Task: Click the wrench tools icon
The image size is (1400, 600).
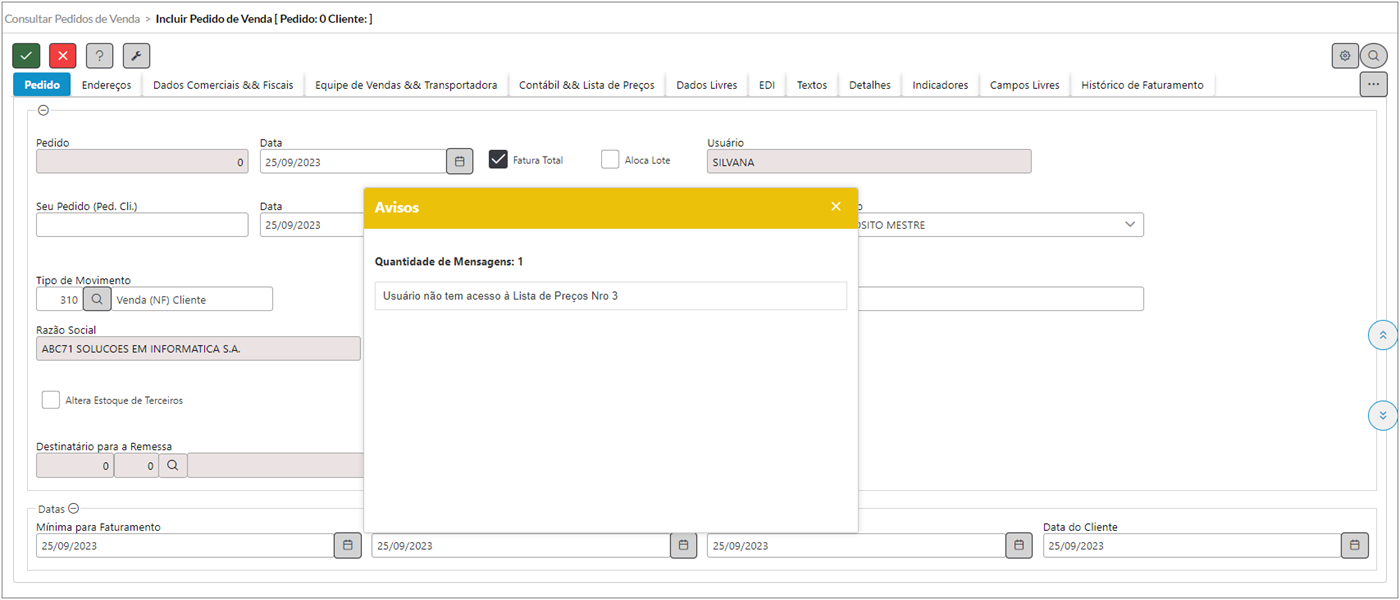Action: (x=136, y=56)
